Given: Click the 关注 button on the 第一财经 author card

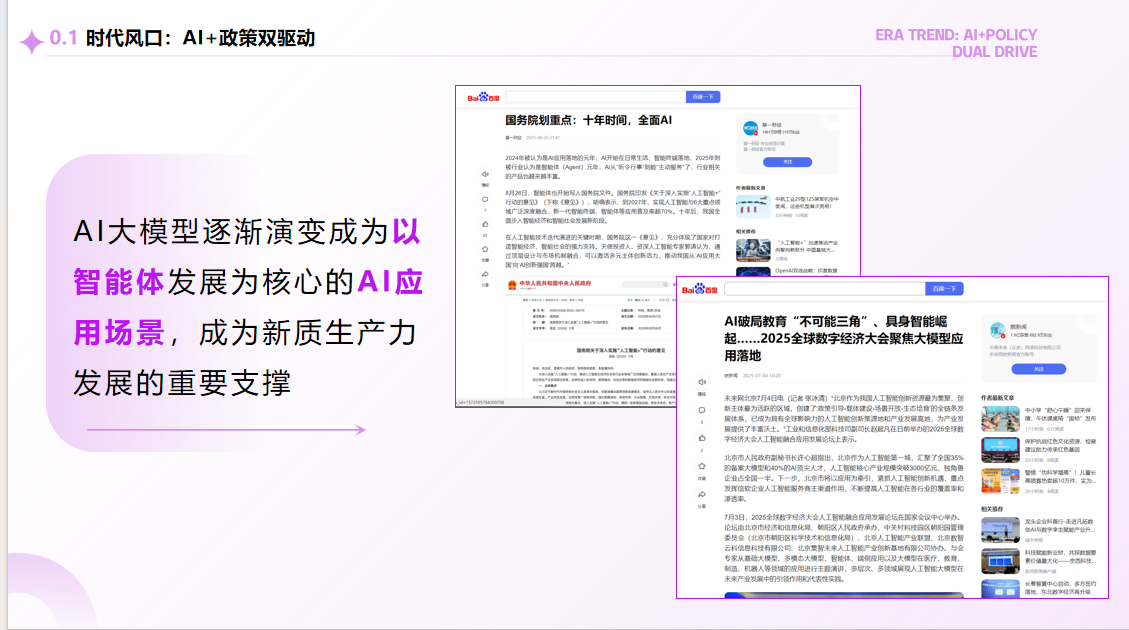Looking at the screenshot, I should pyautogui.click(x=788, y=162).
